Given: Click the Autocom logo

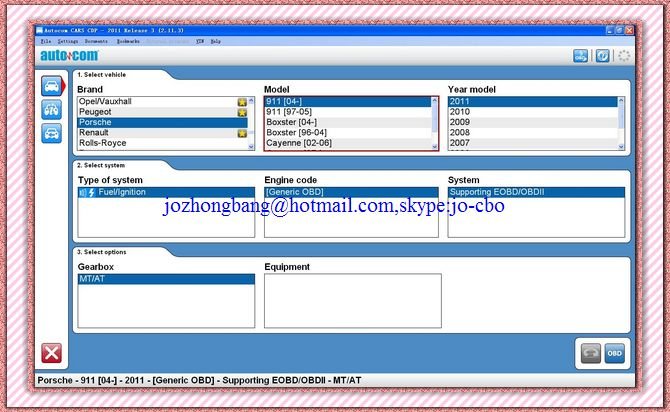Looking at the screenshot, I should tap(69, 56).
